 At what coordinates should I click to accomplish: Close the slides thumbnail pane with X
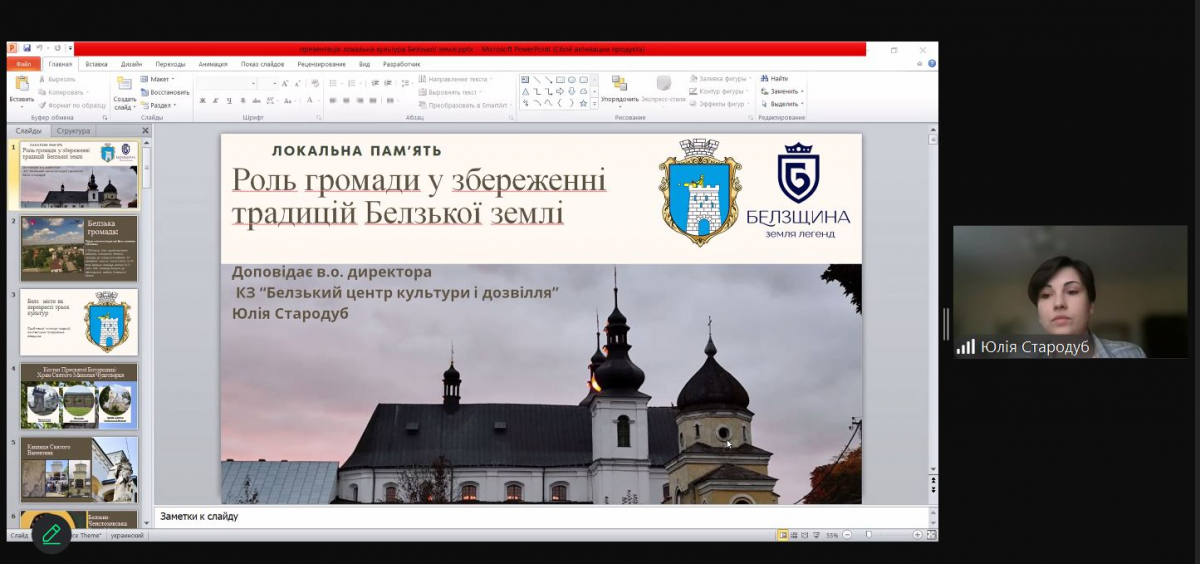[145, 131]
